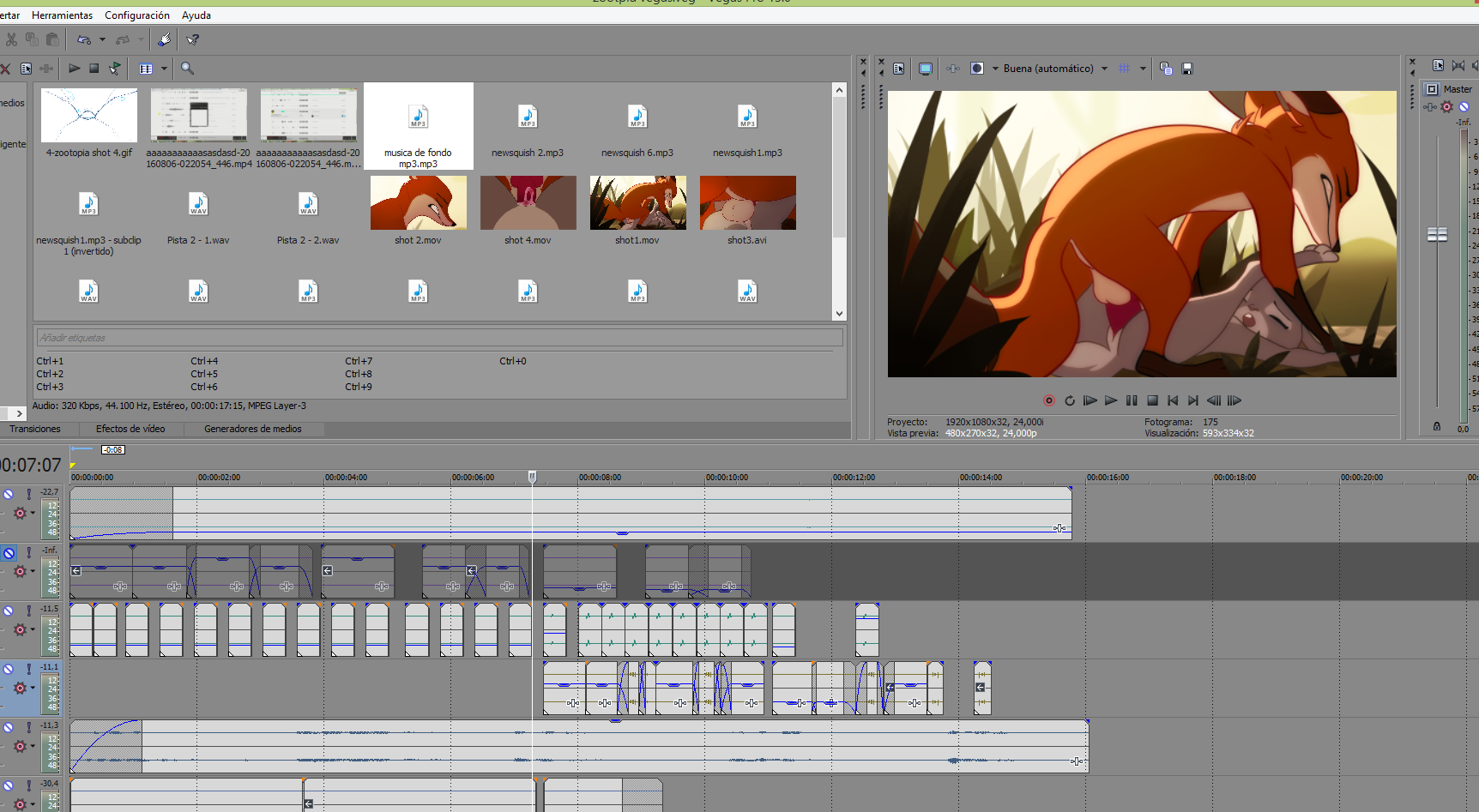Toggle auto preview flag icon
Screen dimensions: 1479x812
click(115, 69)
